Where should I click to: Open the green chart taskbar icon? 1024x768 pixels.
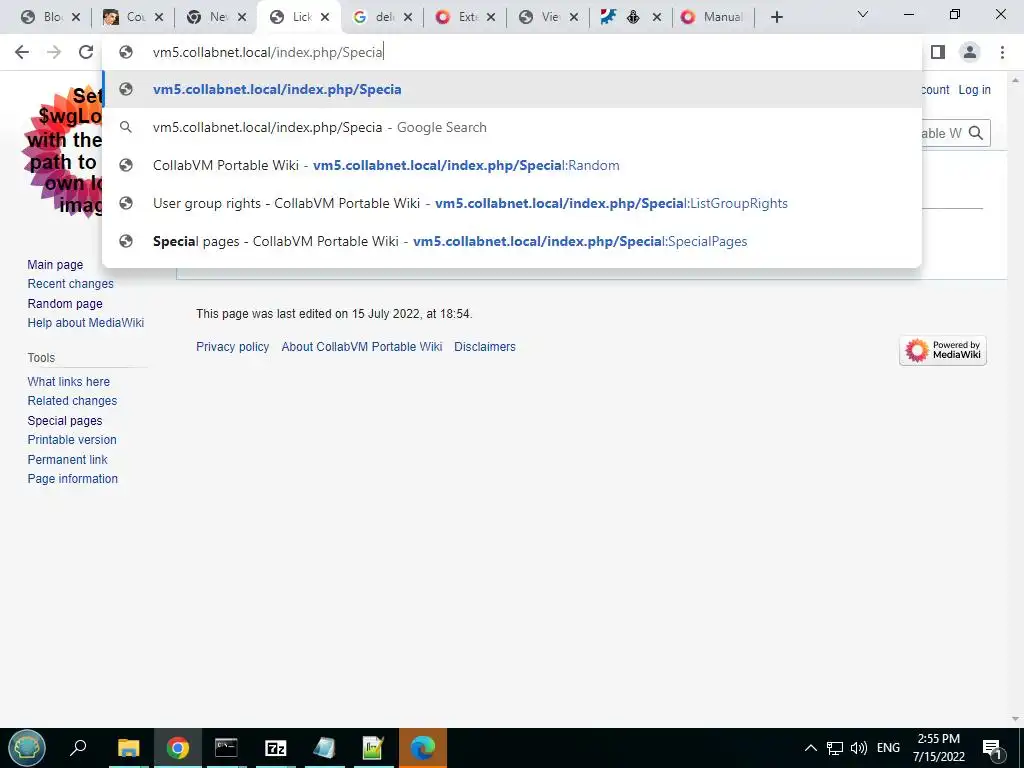373,748
